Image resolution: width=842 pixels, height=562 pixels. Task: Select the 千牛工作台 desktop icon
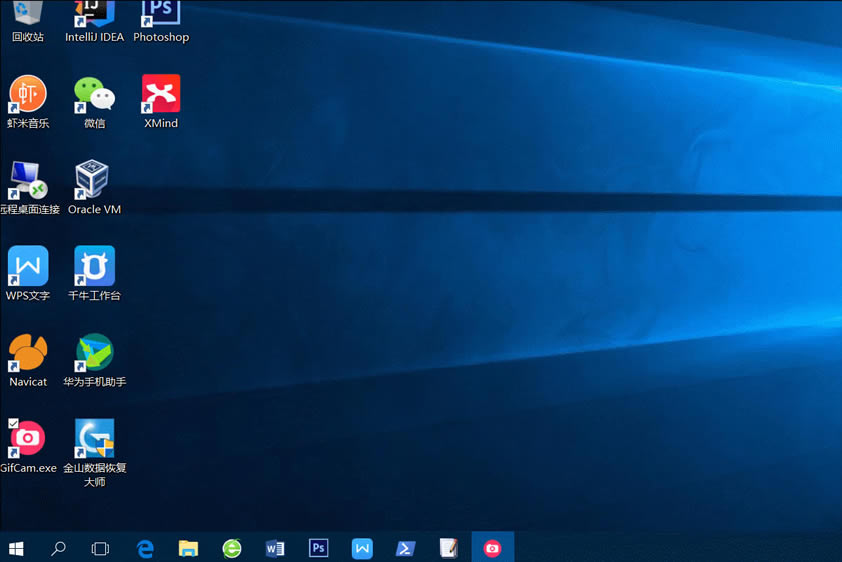[x=94, y=267]
